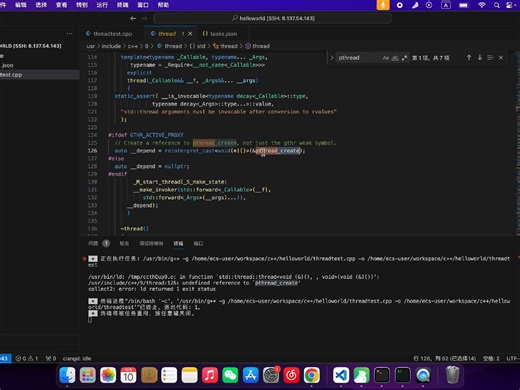Image resolution: width=520 pixels, height=390 pixels.
Task: Open Calendar from the Dock
Action: pos(128,375)
